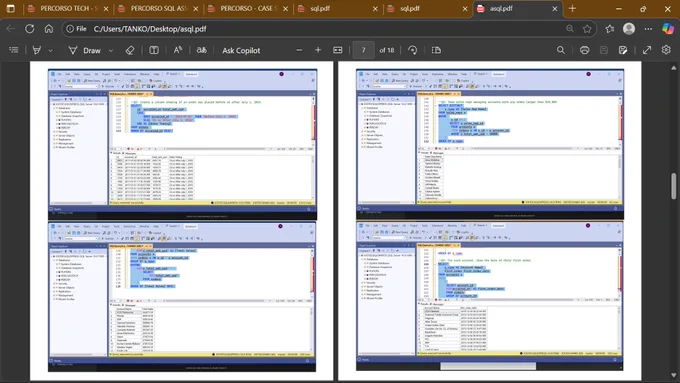Screen dimensions: 680x383
Task: Go to the home page
Action: pyautogui.click(x=49, y=29)
